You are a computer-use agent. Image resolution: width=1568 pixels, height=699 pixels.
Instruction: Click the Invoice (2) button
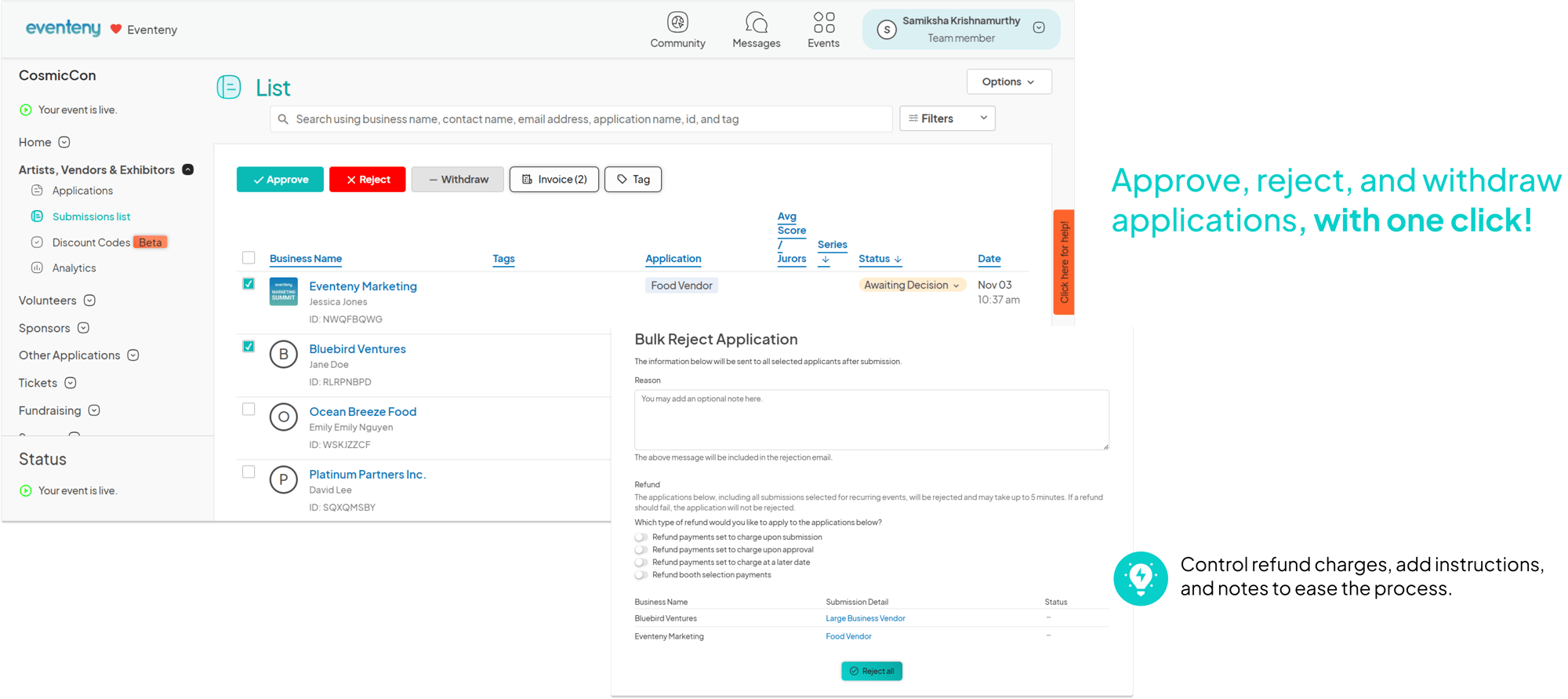coord(554,180)
